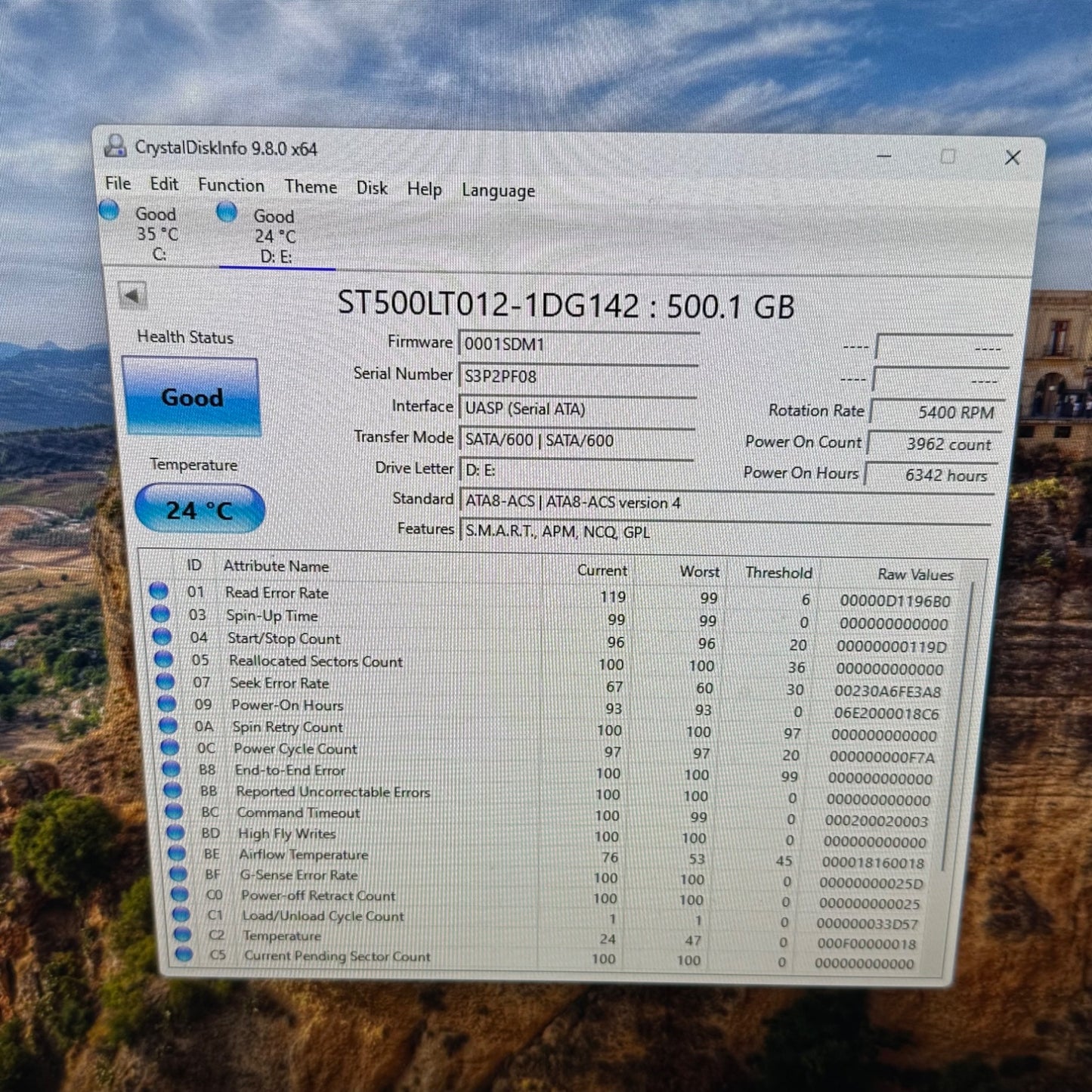Click raw value 00000D1196B0
Viewport: 1092px width, 1092px height.
tap(895, 602)
